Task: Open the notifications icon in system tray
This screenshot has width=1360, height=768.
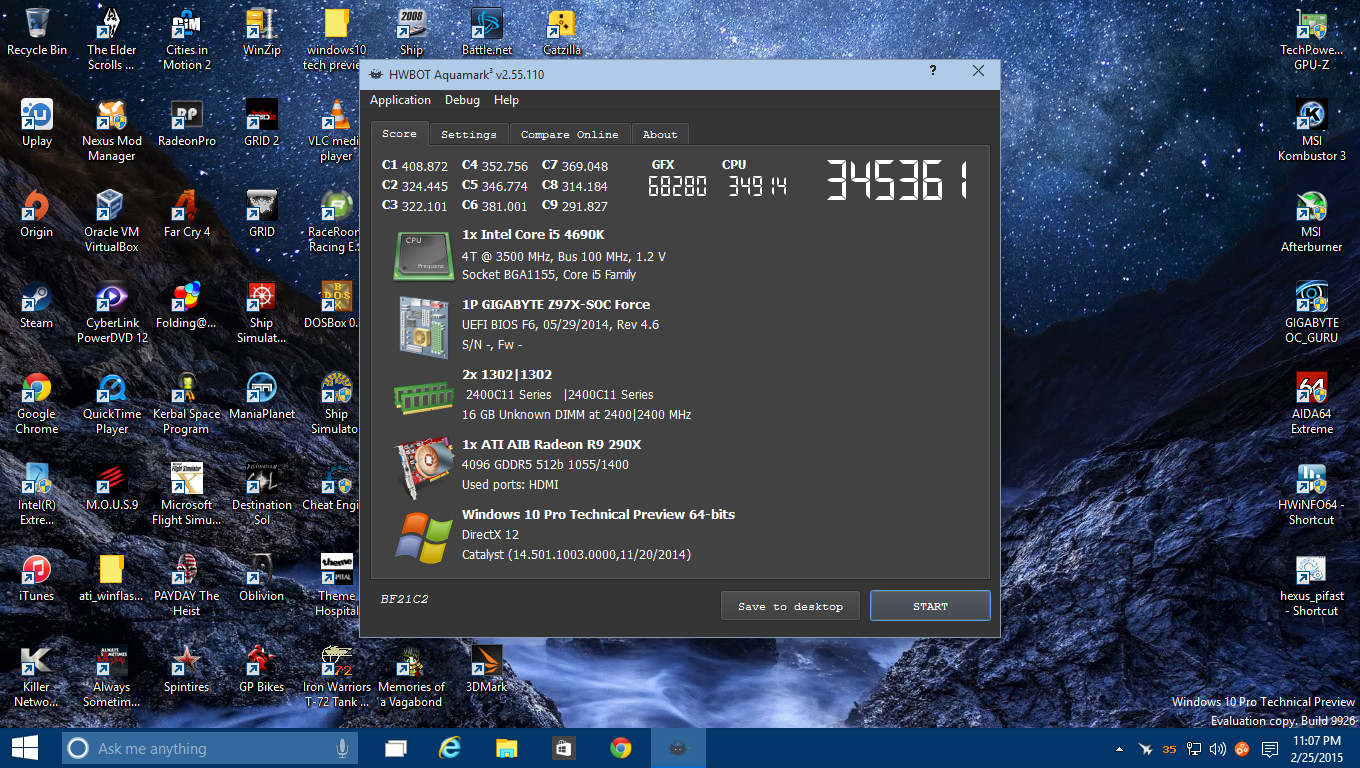Action: point(1270,749)
